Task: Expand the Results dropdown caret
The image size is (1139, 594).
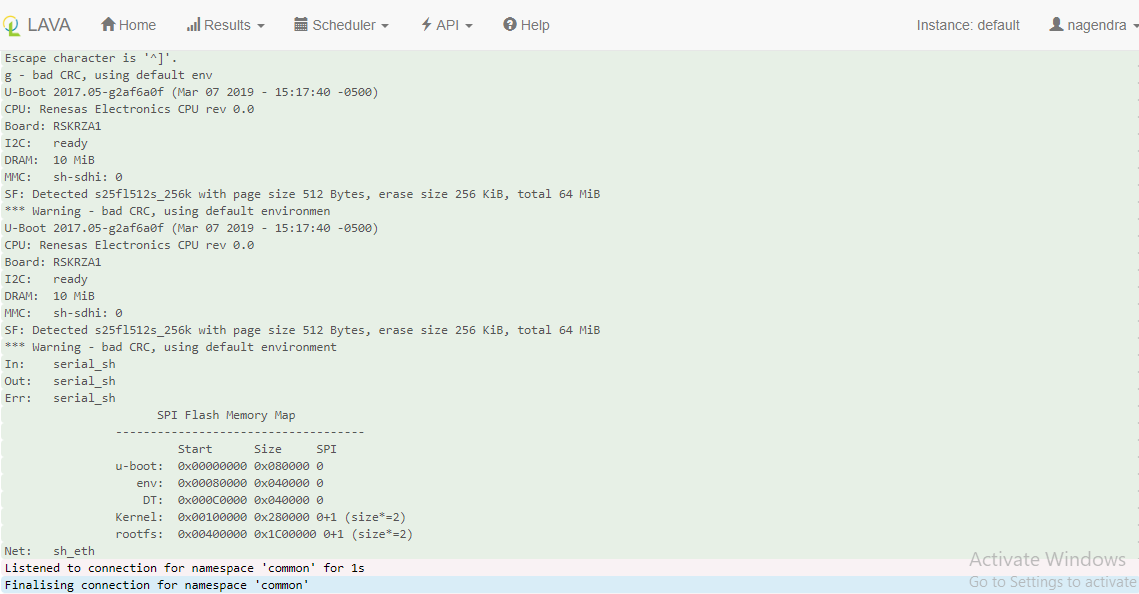Action: coord(261,26)
